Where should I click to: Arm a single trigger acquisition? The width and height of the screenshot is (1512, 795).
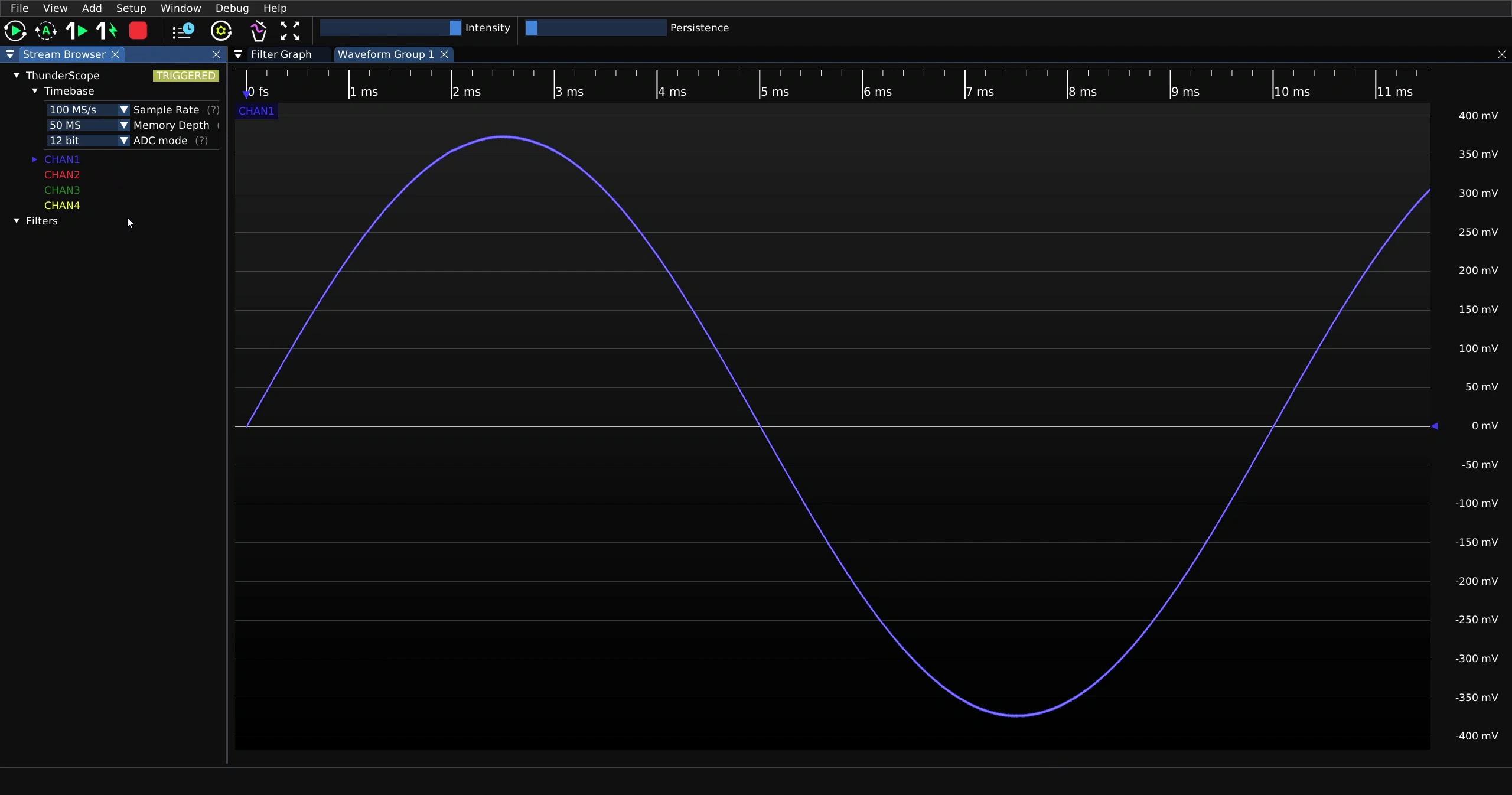[x=76, y=31]
